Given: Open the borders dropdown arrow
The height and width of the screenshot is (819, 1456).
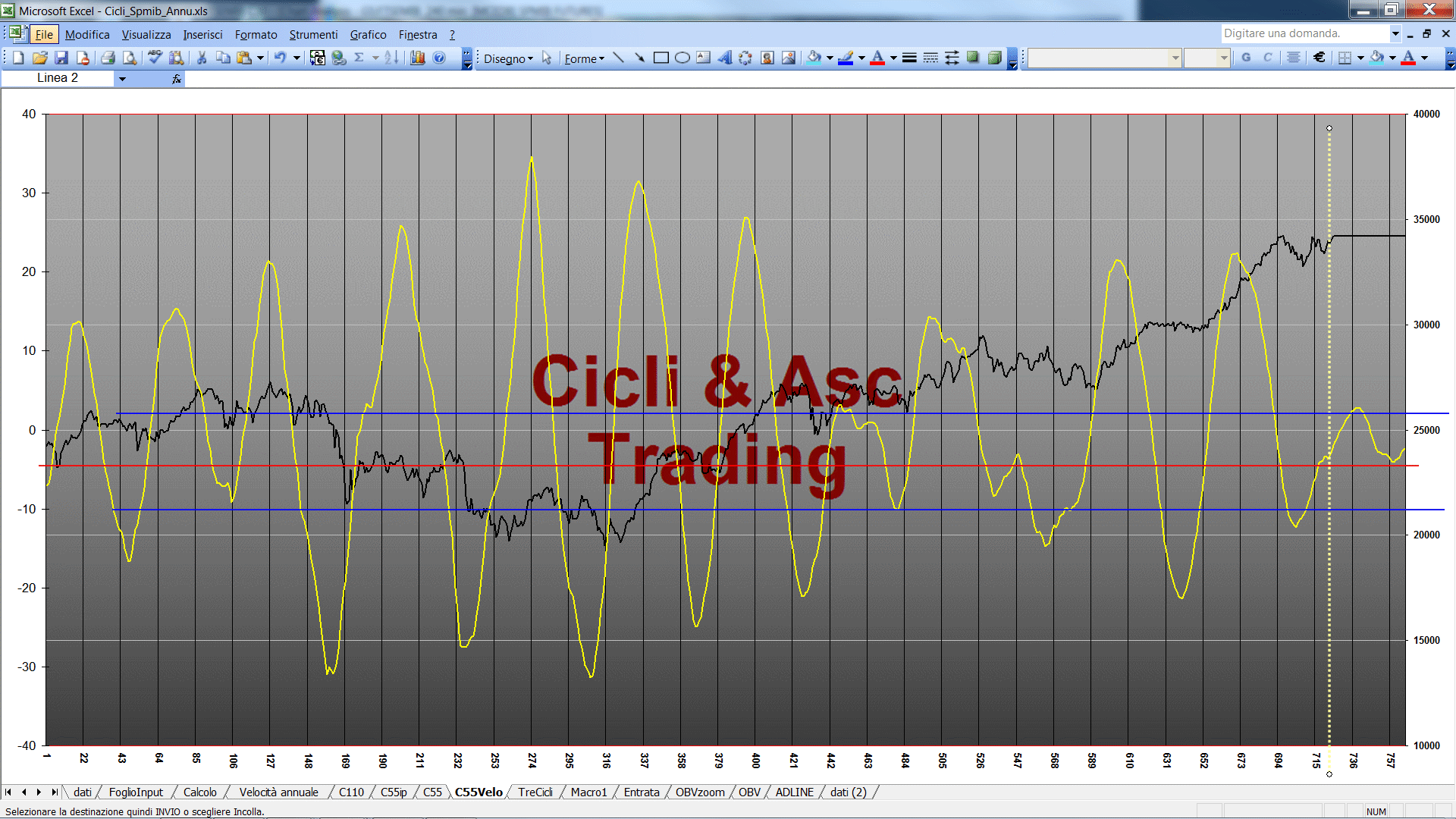Looking at the screenshot, I should pos(1360,58).
